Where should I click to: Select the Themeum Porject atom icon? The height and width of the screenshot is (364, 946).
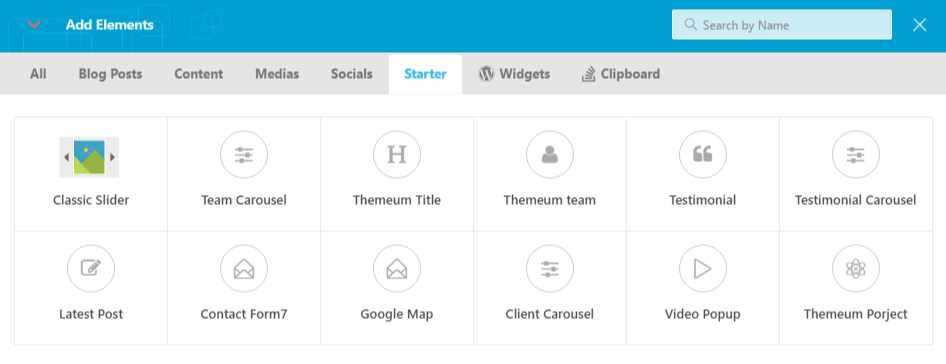pos(856,269)
